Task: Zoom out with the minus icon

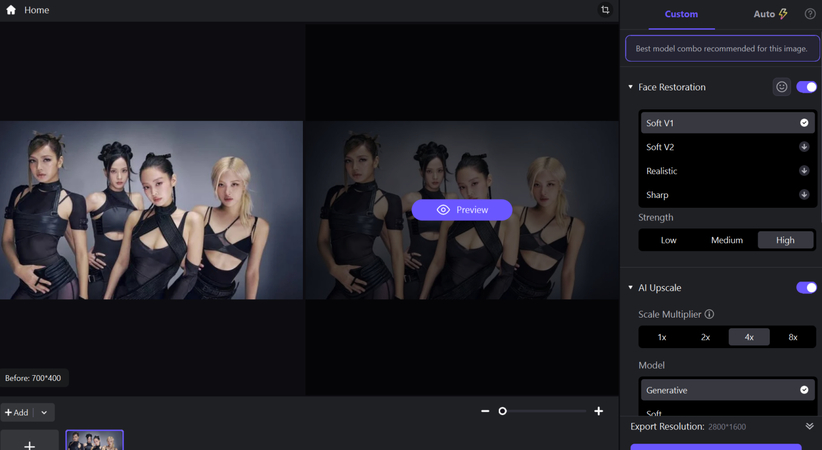Action: click(x=485, y=411)
